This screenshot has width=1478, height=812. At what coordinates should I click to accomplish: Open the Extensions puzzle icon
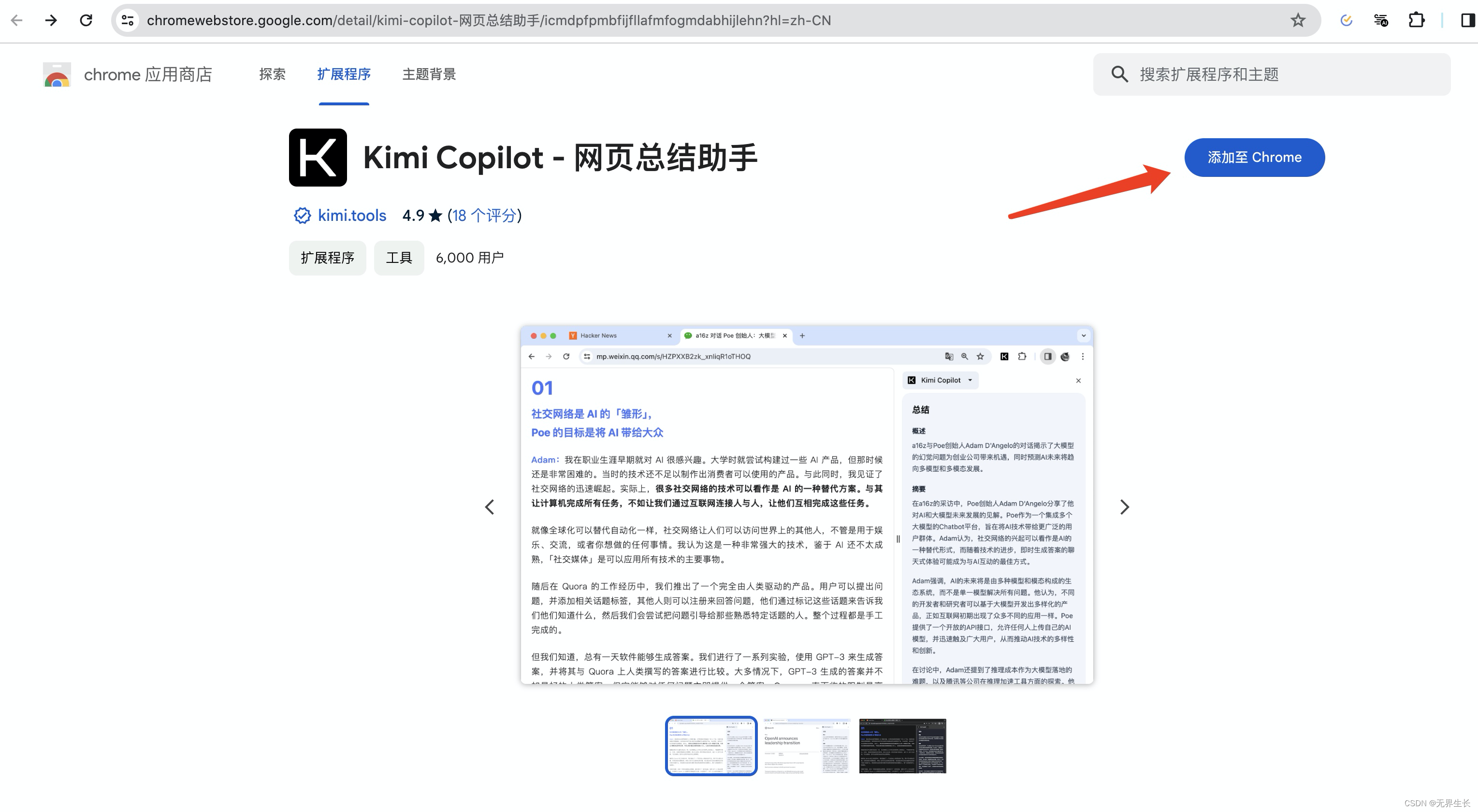tap(1417, 21)
